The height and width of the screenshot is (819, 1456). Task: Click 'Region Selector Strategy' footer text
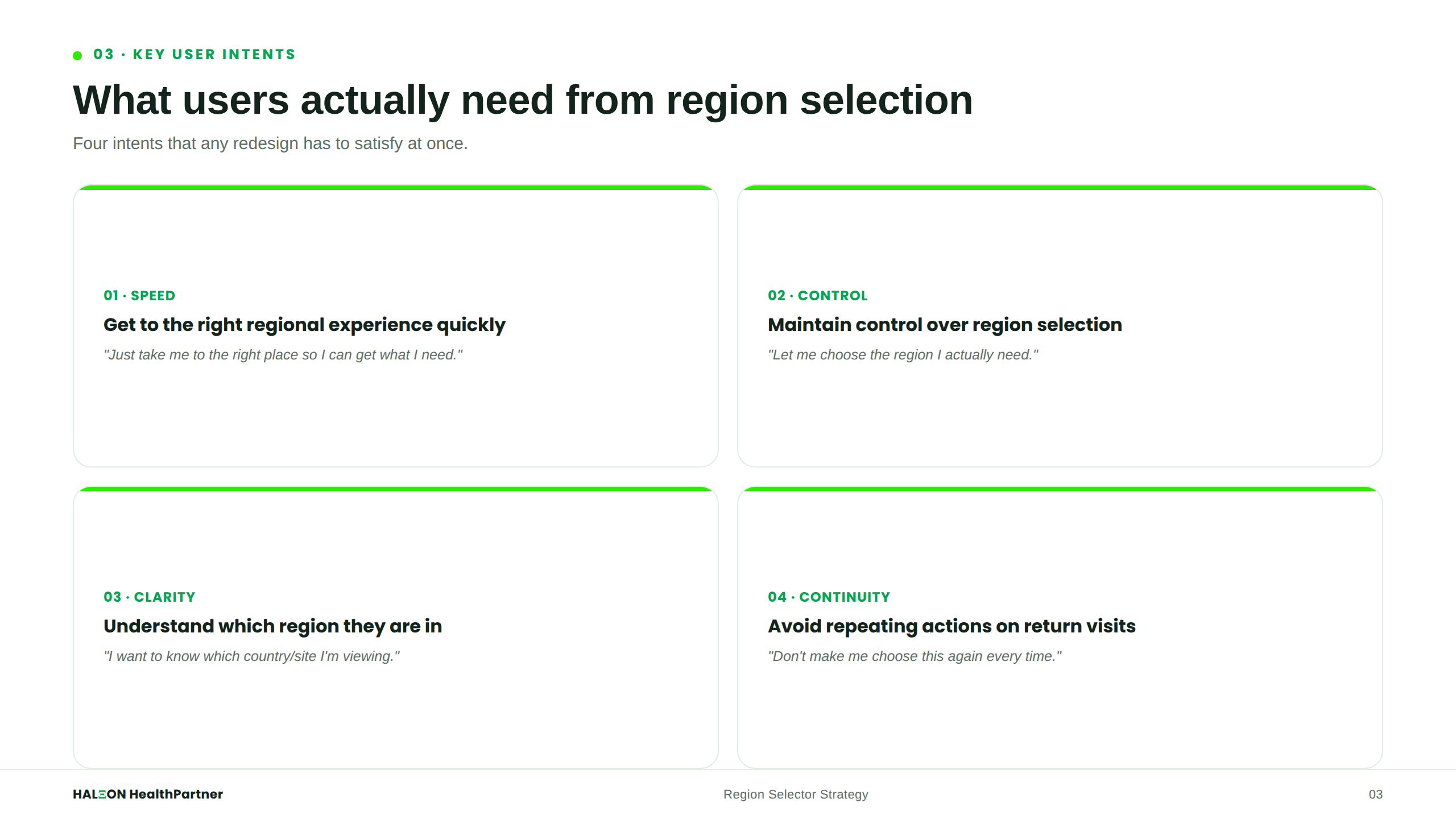coord(796,795)
